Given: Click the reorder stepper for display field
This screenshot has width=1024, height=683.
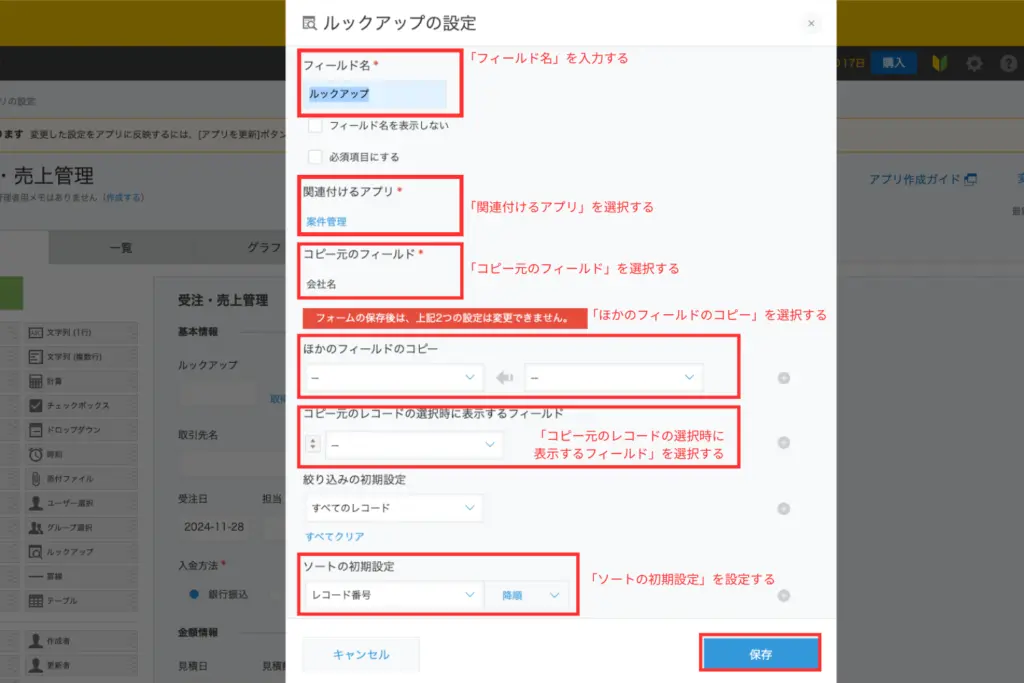Looking at the screenshot, I should point(313,444).
